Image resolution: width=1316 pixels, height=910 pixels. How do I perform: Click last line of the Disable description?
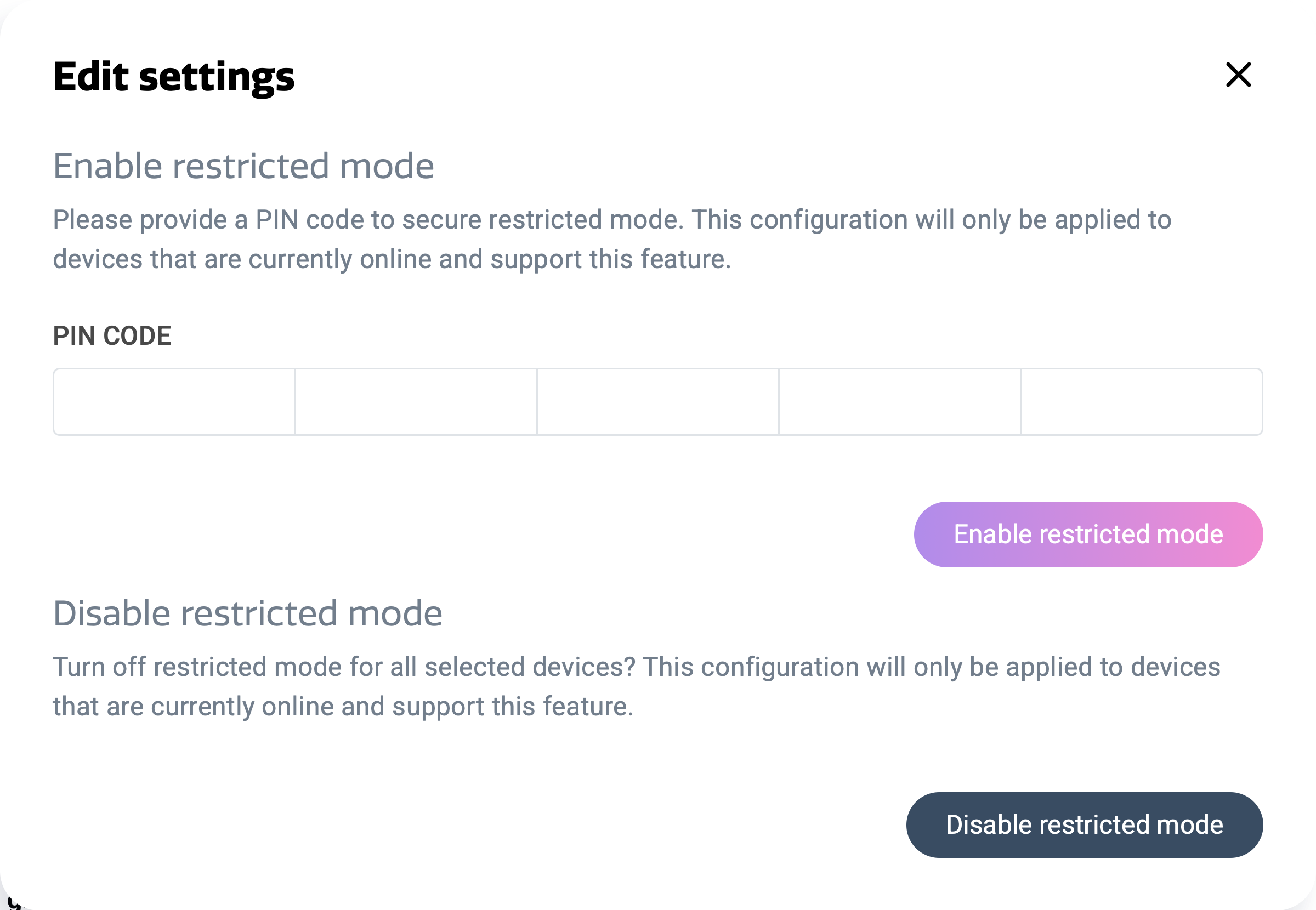343,707
